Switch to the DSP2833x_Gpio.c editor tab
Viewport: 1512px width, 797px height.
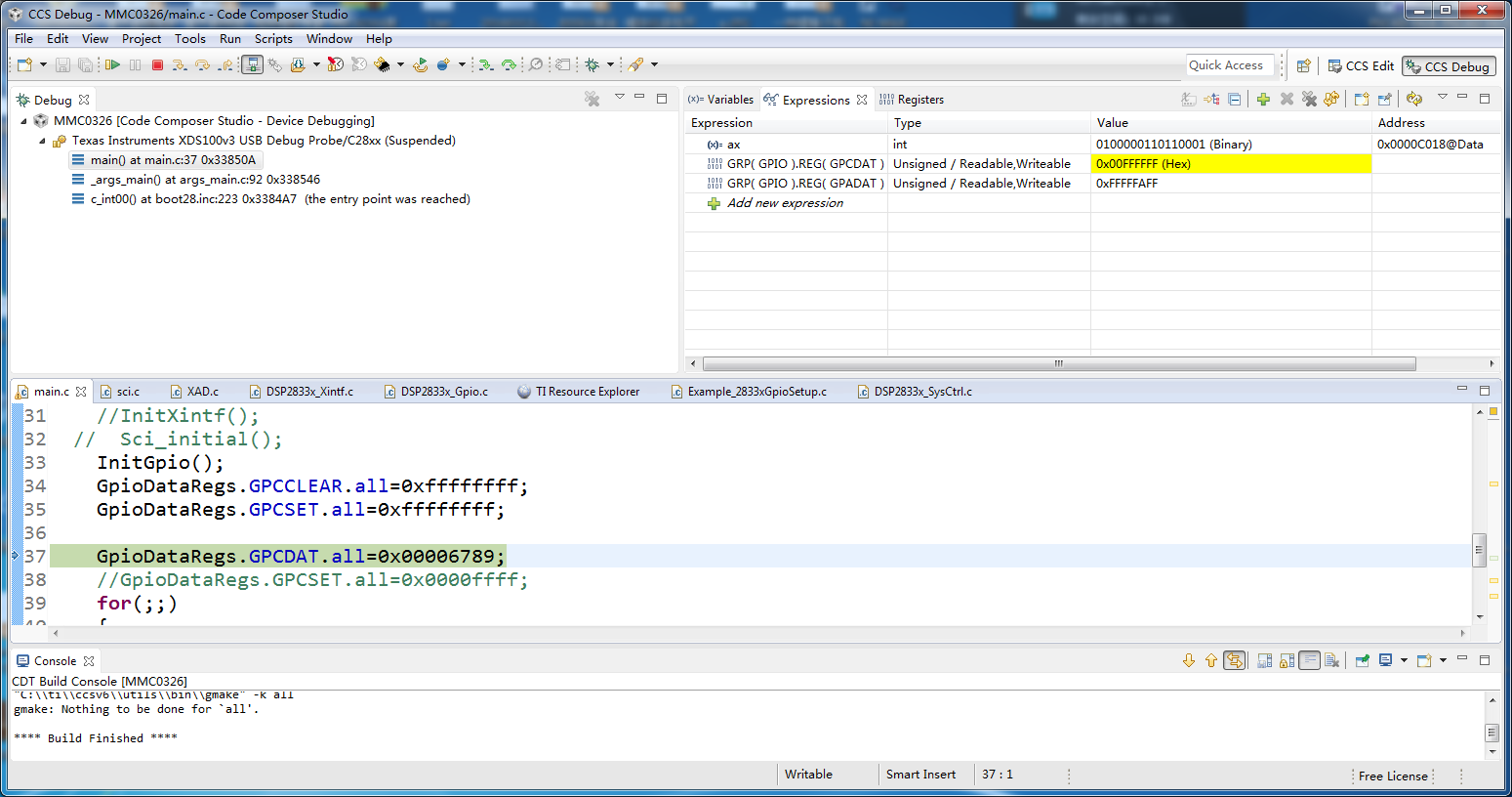(444, 392)
